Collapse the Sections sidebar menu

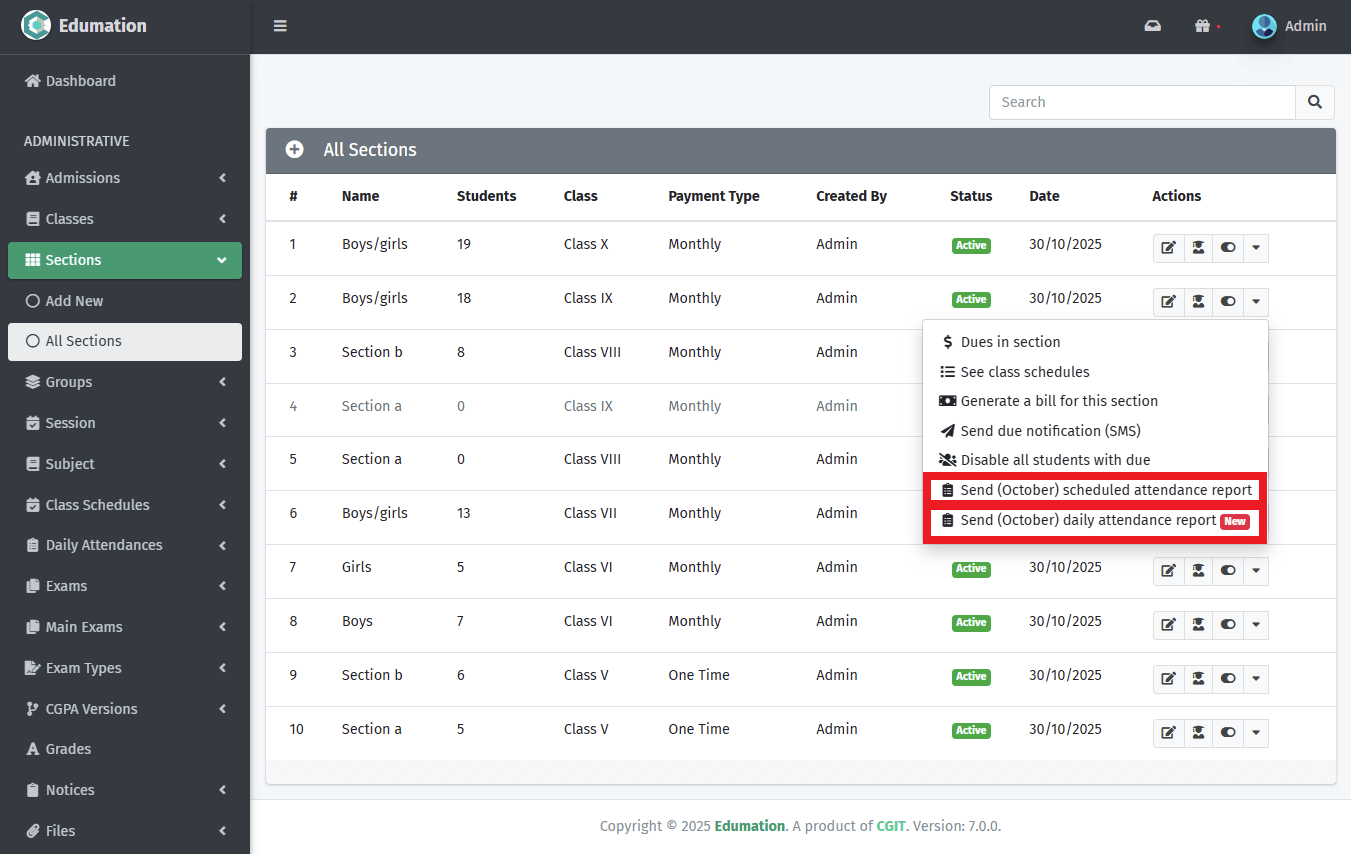coord(125,260)
